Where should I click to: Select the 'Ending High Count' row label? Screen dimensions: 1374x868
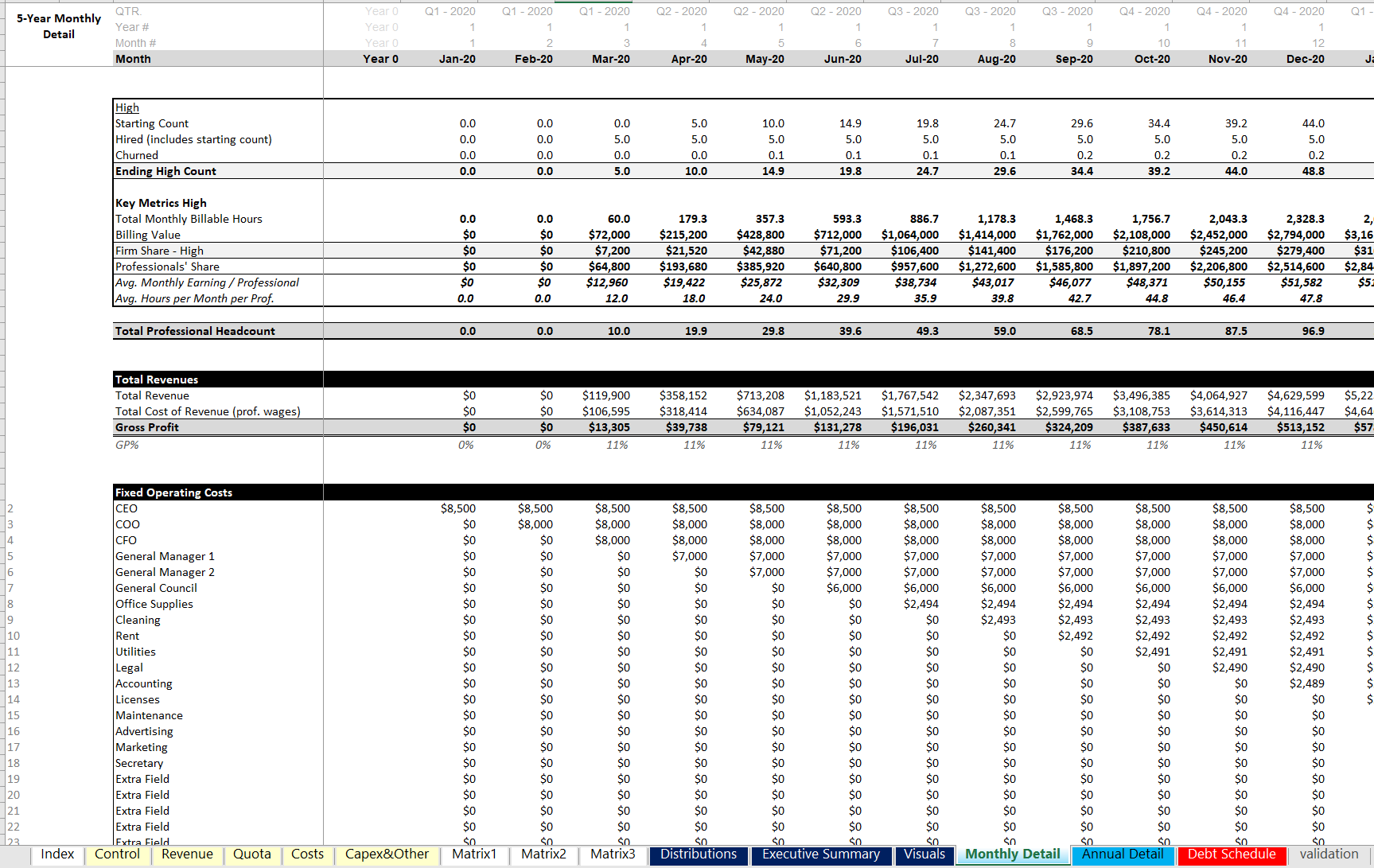click(165, 171)
